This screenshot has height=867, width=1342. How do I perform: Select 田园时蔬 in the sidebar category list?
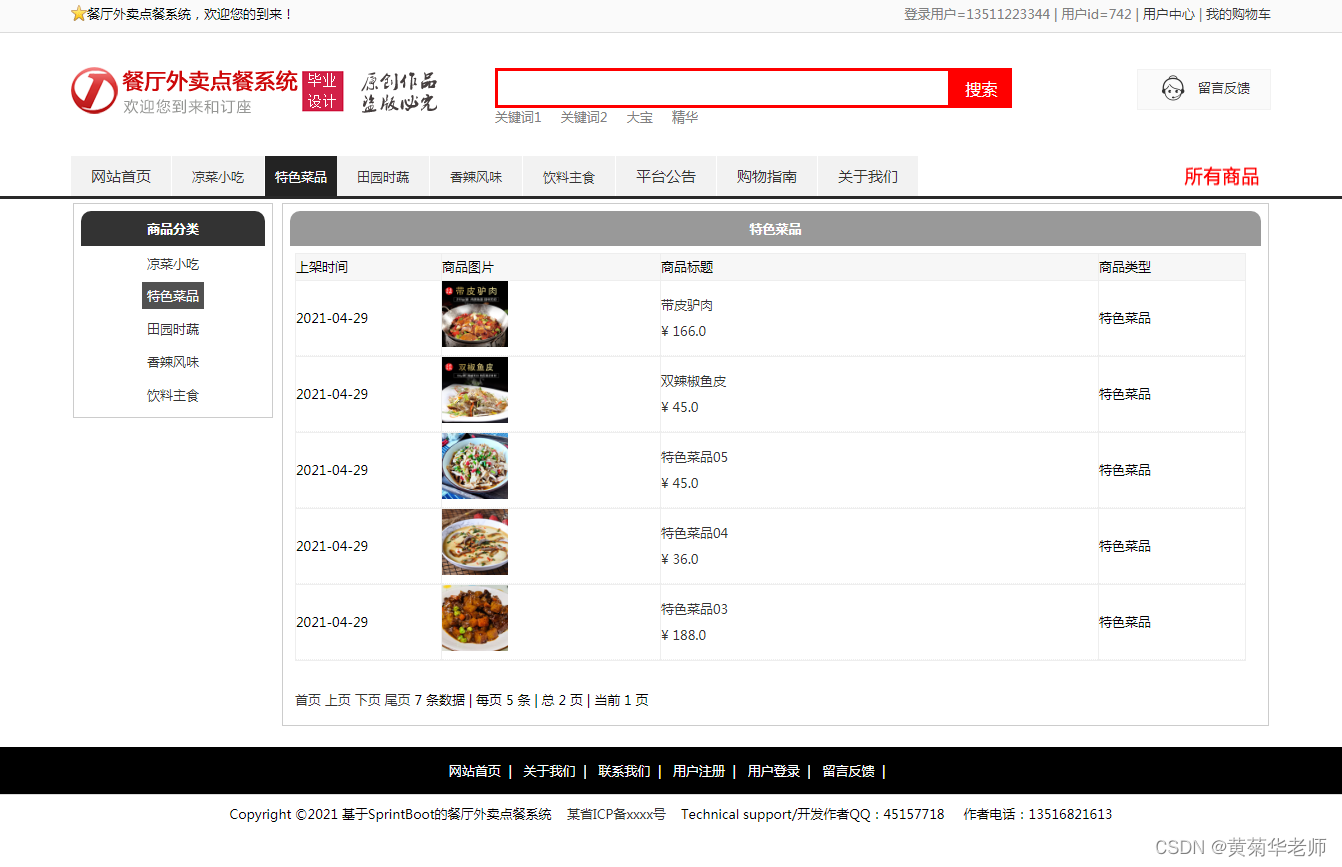coord(173,328)
